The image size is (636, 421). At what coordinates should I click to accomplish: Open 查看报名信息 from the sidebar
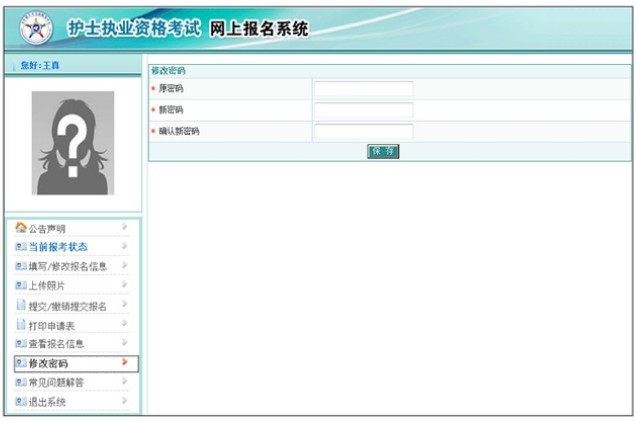pyautogui.click(x=56, y=344)
